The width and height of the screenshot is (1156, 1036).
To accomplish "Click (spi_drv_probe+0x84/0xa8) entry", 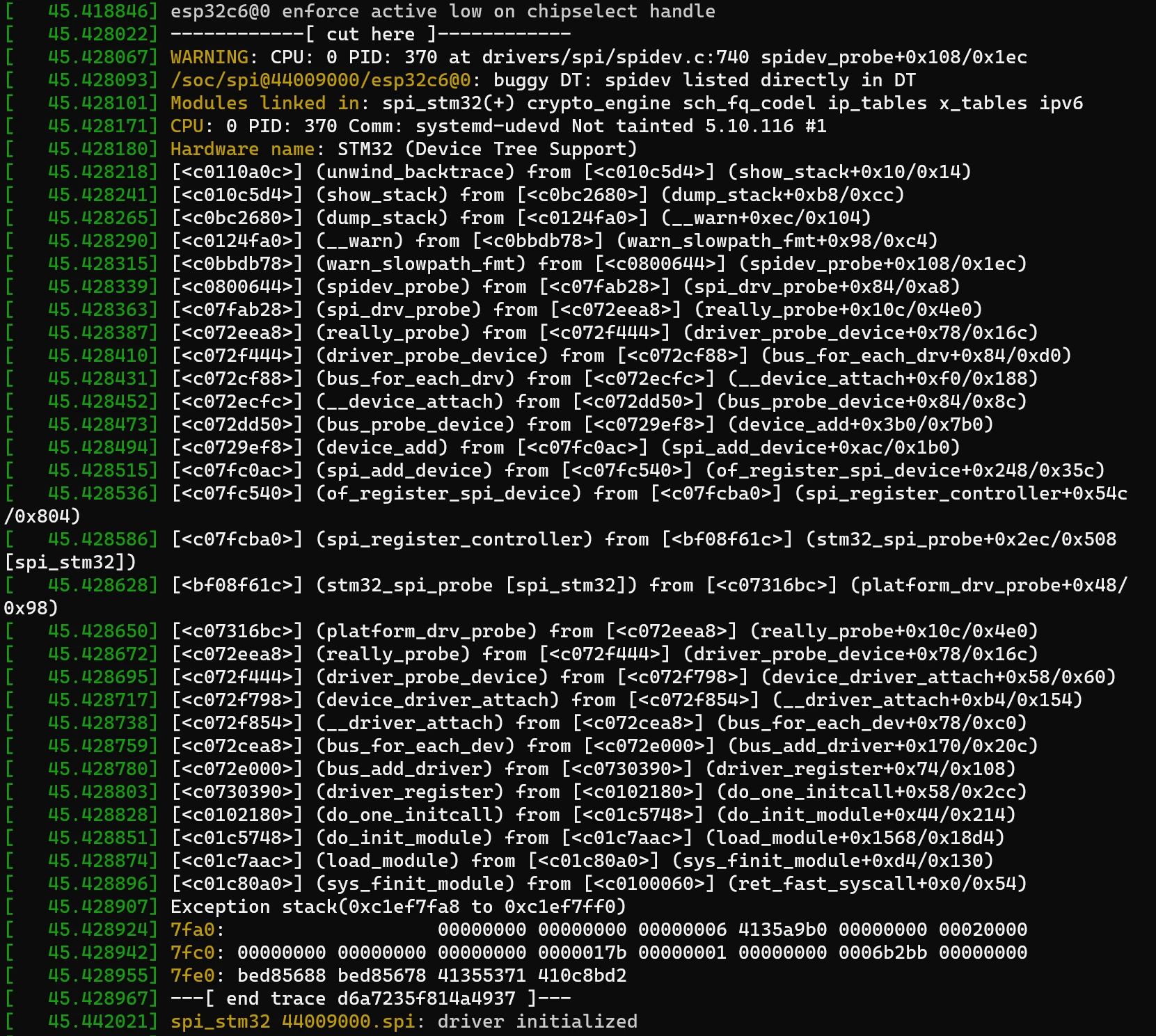I will tap(822, 287).
